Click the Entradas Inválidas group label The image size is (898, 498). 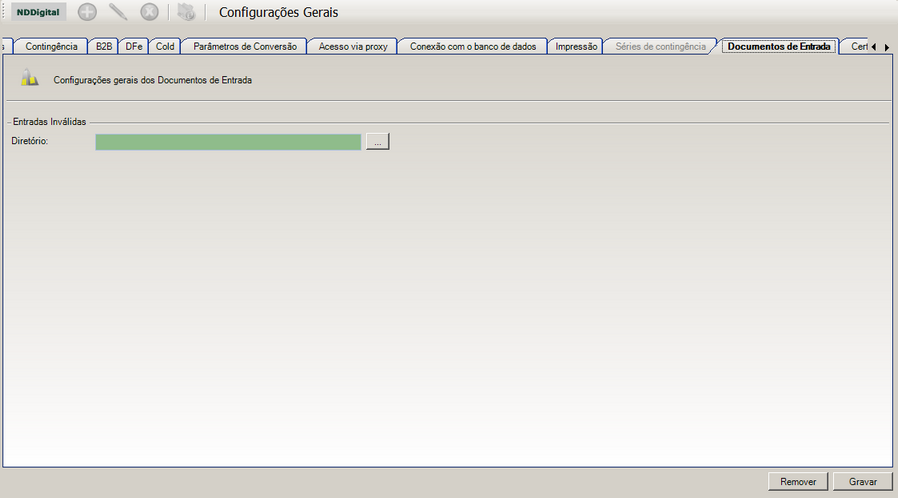click(x=49, y=121)
